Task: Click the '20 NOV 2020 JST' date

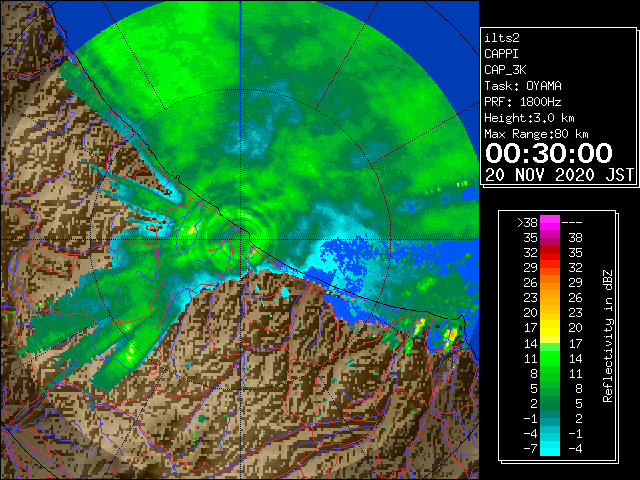Action: pos(559,175)
